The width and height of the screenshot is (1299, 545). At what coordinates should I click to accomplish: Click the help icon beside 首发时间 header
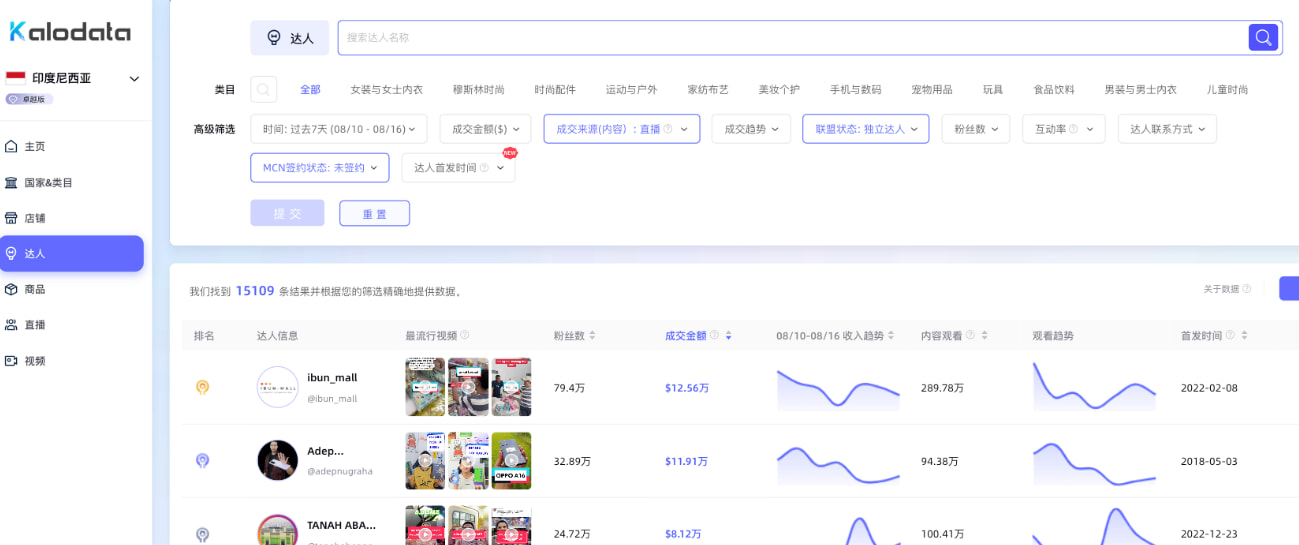[x=1230, y=335]
